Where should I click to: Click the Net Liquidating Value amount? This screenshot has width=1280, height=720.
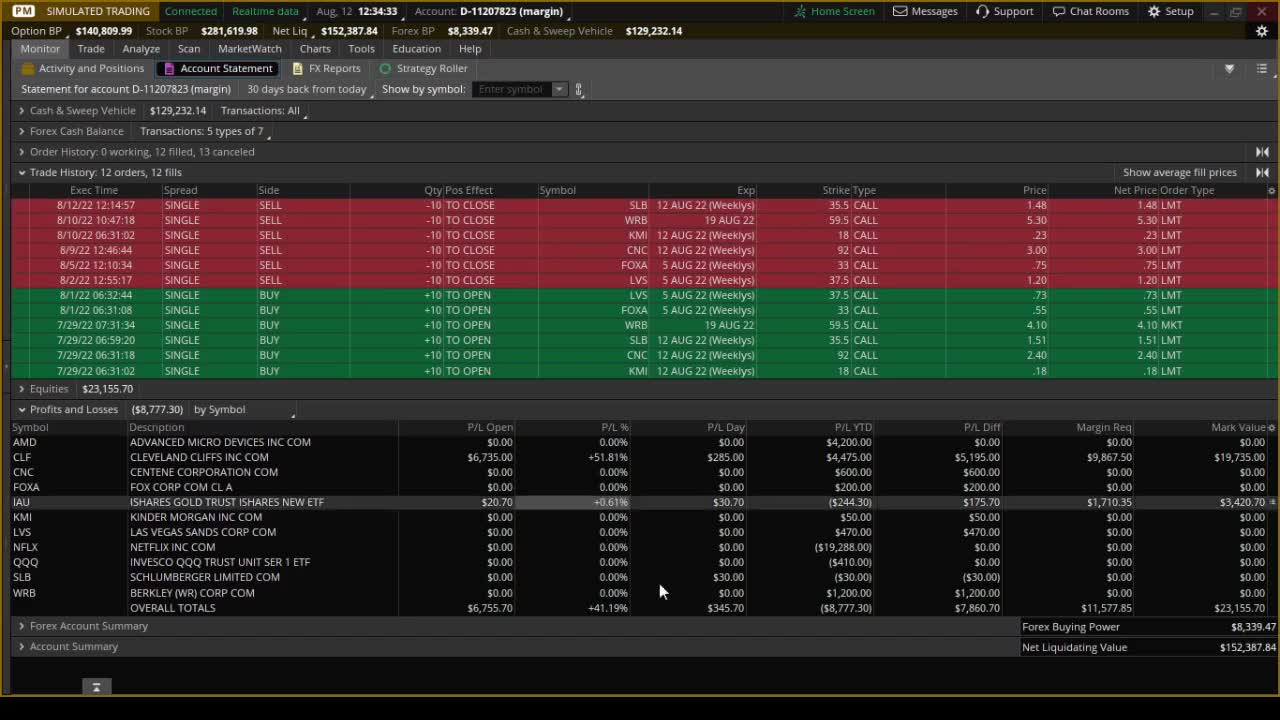[1247, 647]
